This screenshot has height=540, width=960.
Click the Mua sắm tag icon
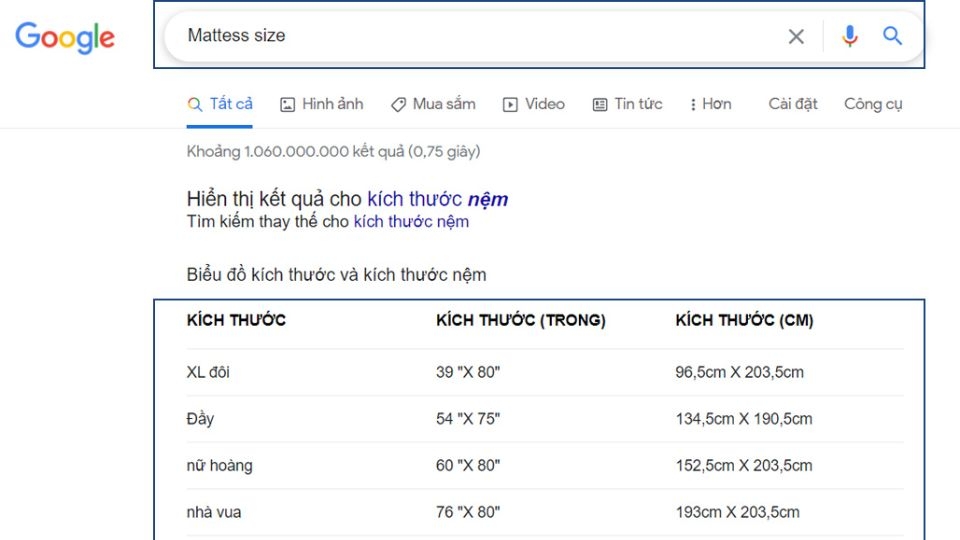(398, 105)
